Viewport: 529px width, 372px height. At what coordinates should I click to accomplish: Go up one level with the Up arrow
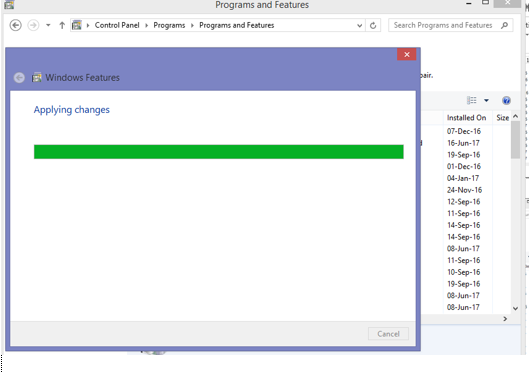(62, 25)
